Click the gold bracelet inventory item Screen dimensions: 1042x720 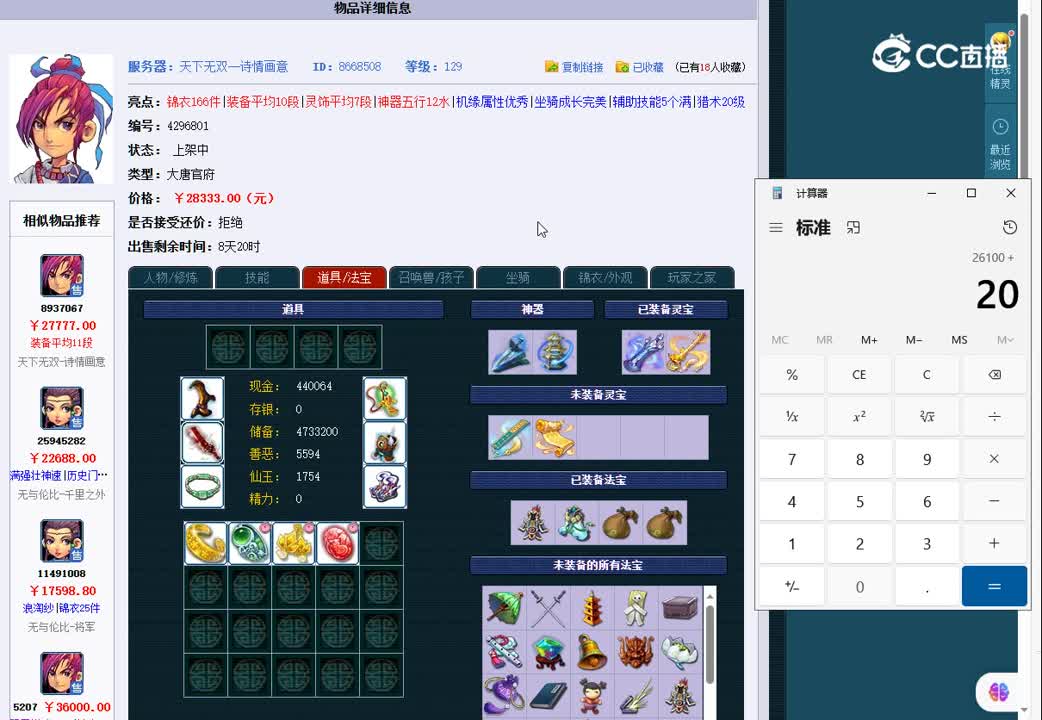click(205, 543)
